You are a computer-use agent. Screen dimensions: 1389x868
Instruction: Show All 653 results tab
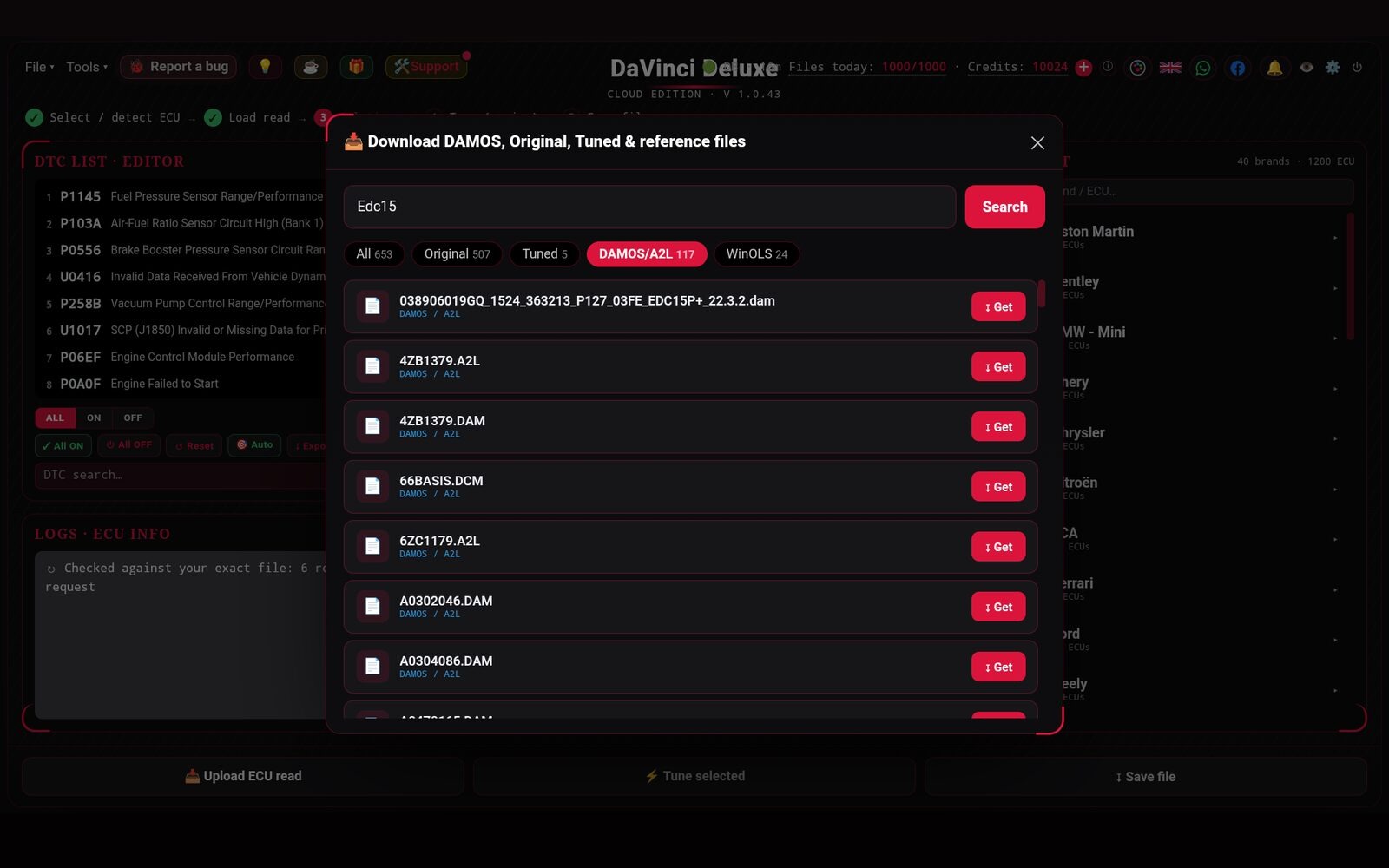[x=374, y=254]
